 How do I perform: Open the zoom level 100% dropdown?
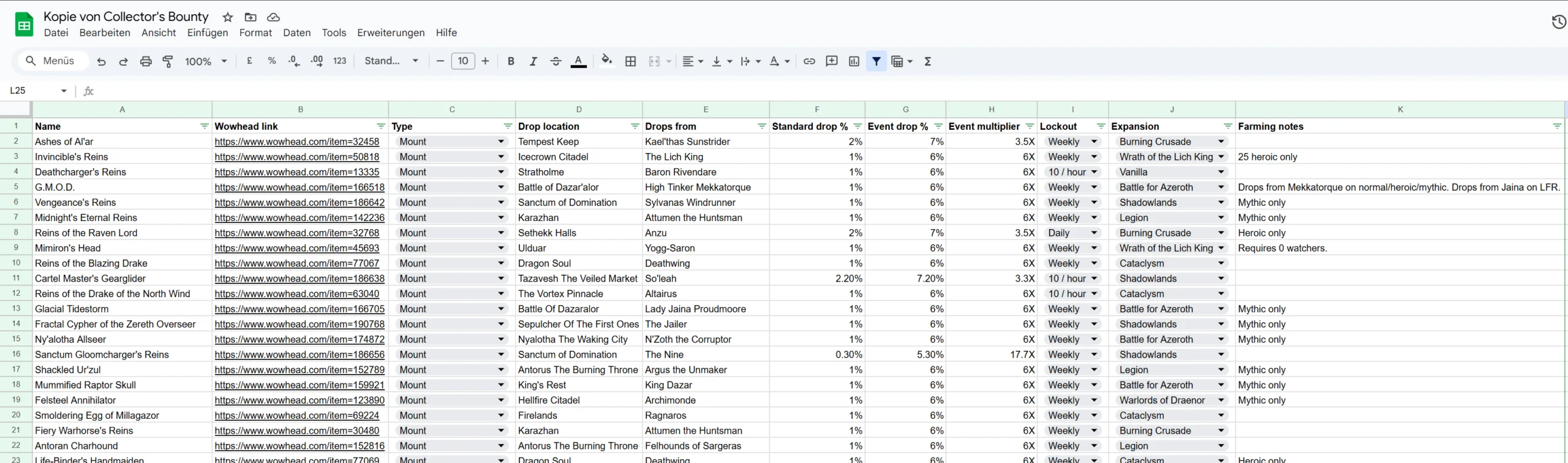tap(206, 61)
